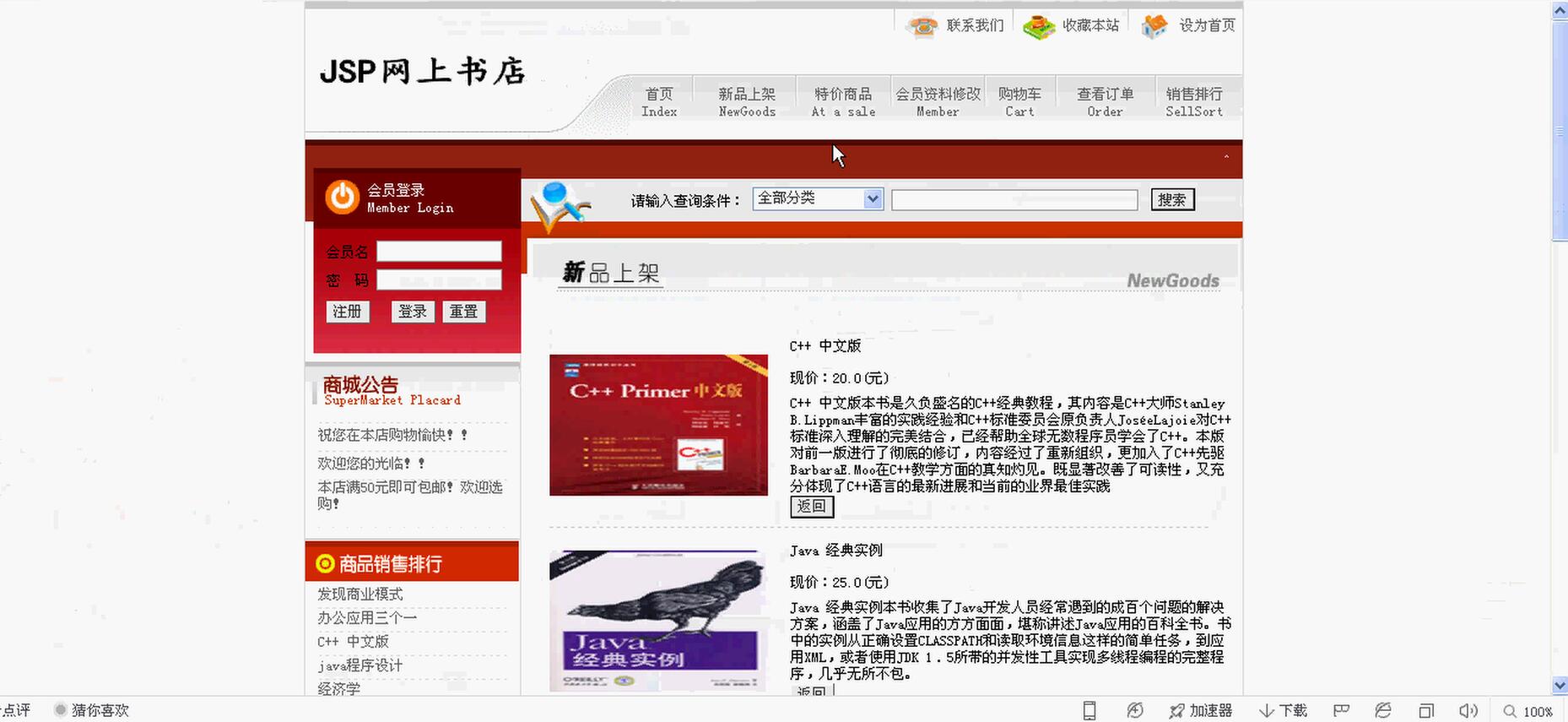Click the JSP网上书店 site logo
This screenshot has width=1568, height=722.
[422, 71]
